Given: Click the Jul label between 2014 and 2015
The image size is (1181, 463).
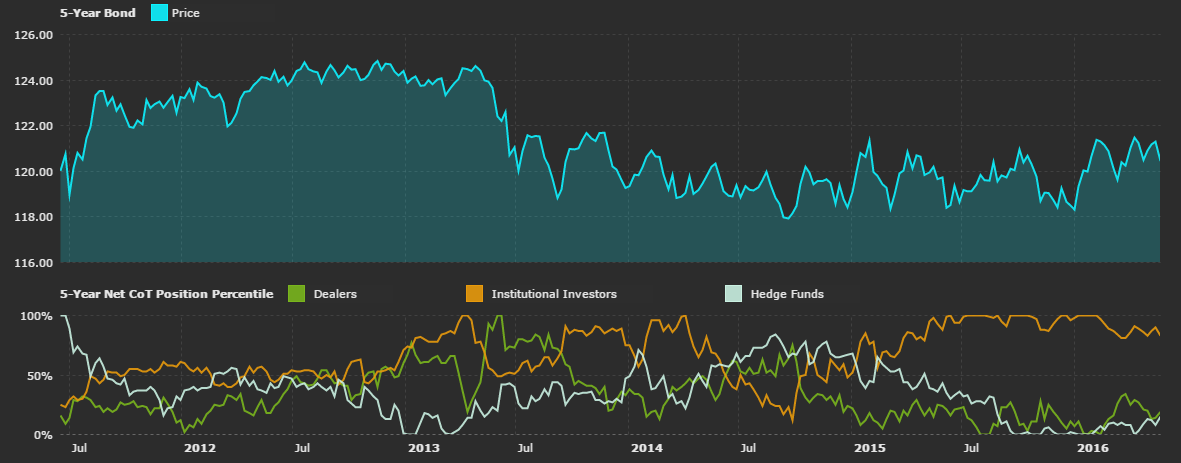Looking at the screenshot, I should click(749, 449).
